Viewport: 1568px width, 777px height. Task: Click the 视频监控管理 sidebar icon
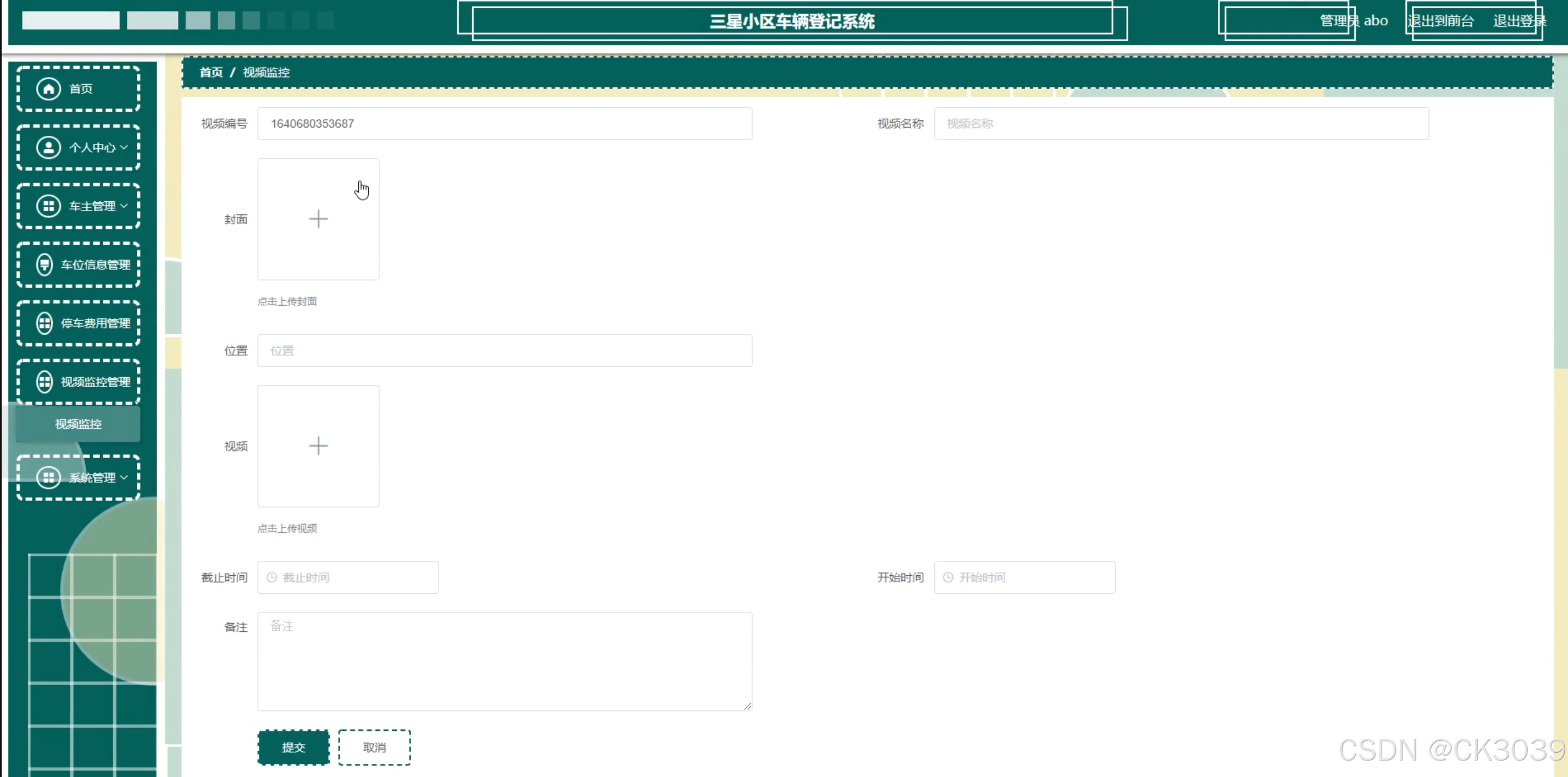[x=45, y=382]
